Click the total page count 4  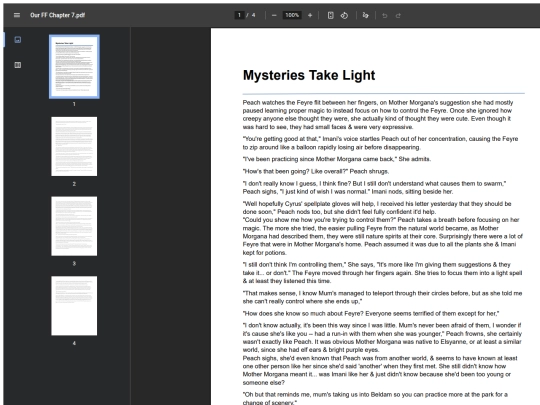253,15
